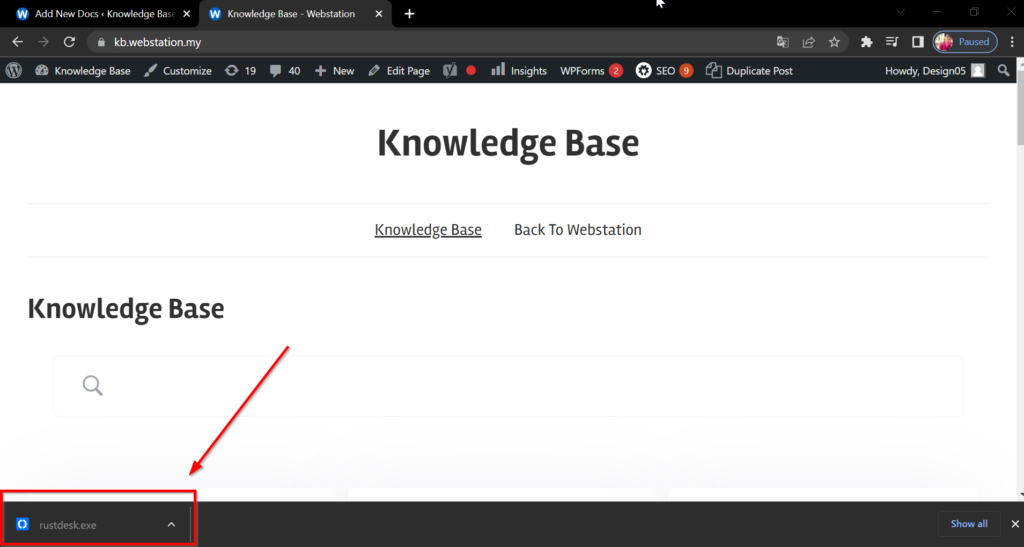Open Howdy, Design05 account menu
Image resolution: width=1024 pixels, height=547 pixels.
click(935, 70)
